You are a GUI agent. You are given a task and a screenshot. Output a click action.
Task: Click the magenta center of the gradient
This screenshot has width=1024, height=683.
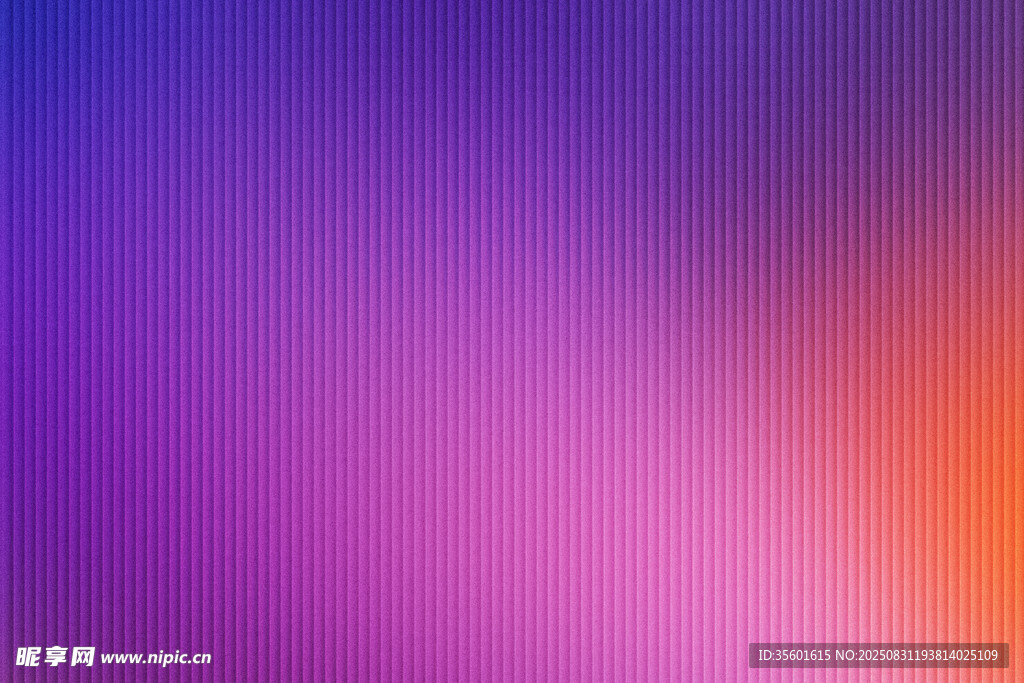click(512, 341)
